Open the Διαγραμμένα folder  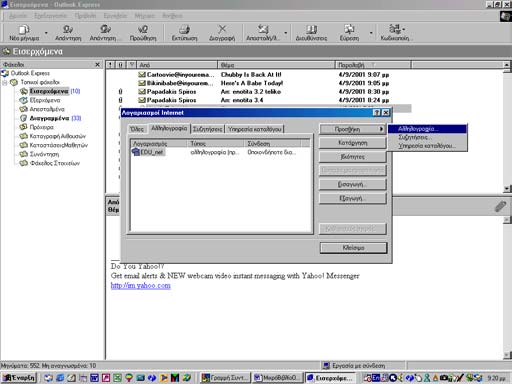click(x=50, y=118)
